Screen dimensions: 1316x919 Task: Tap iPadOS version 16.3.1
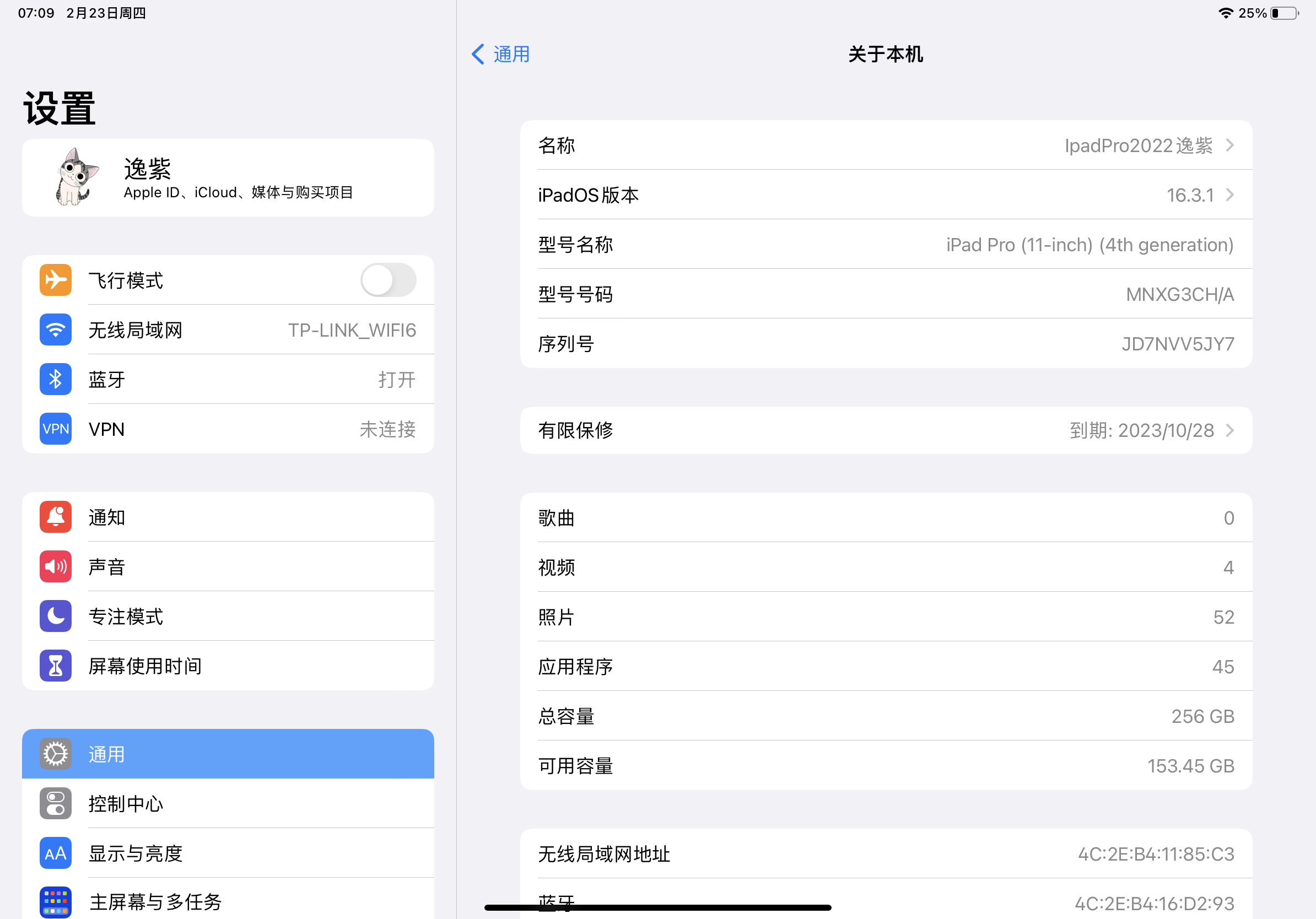click(x=1190, y=196)
